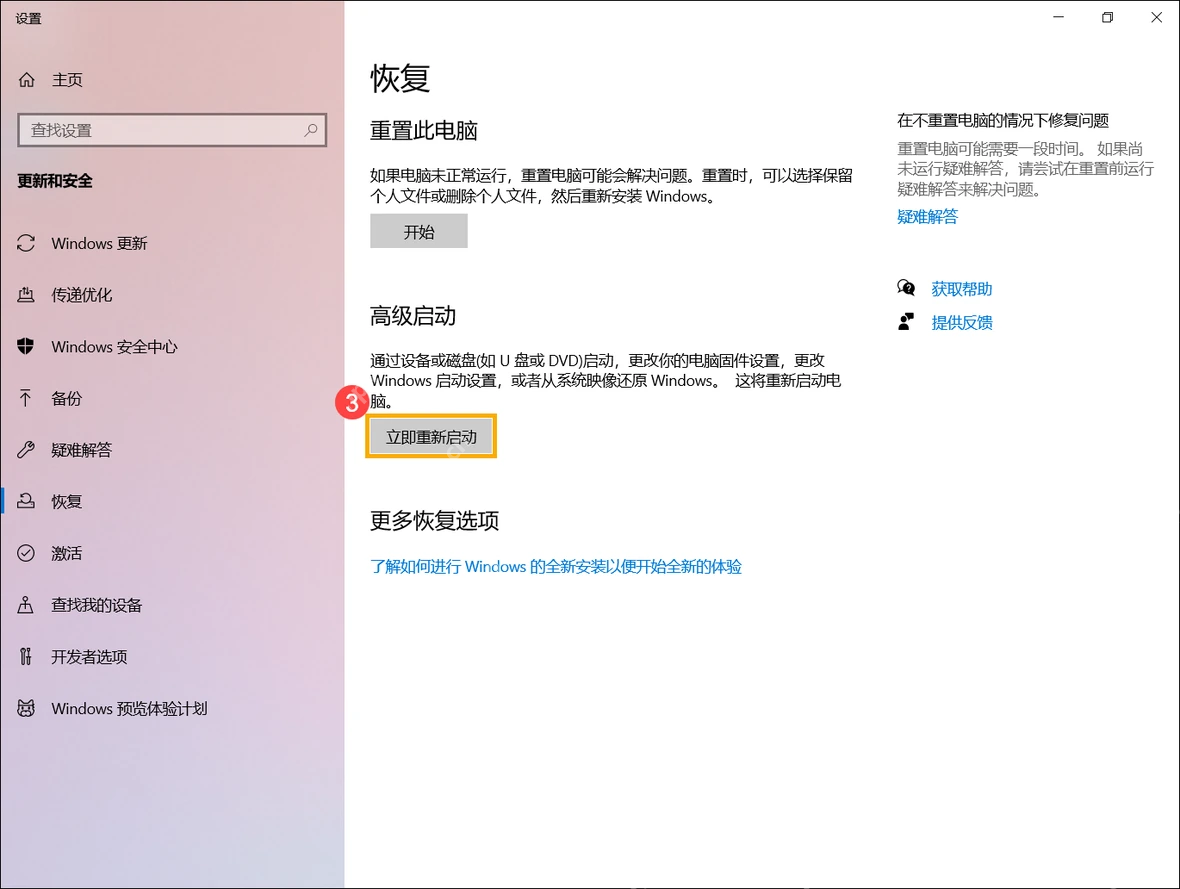The image size is (1180, 889).
Task: Click the 重置此电脑 heading
Action: (424, 131)
